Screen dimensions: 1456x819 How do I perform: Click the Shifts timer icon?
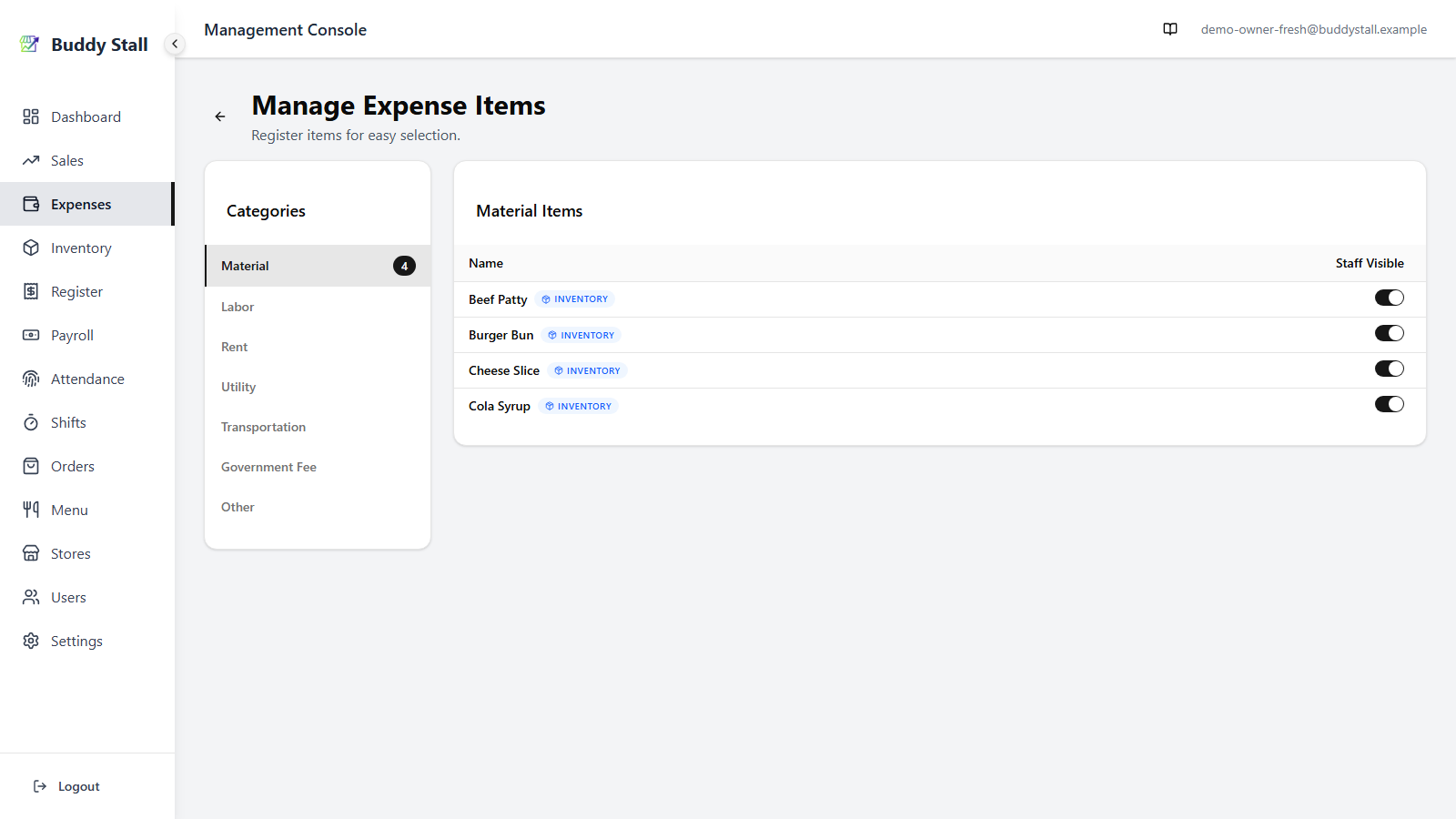point(31,422)
